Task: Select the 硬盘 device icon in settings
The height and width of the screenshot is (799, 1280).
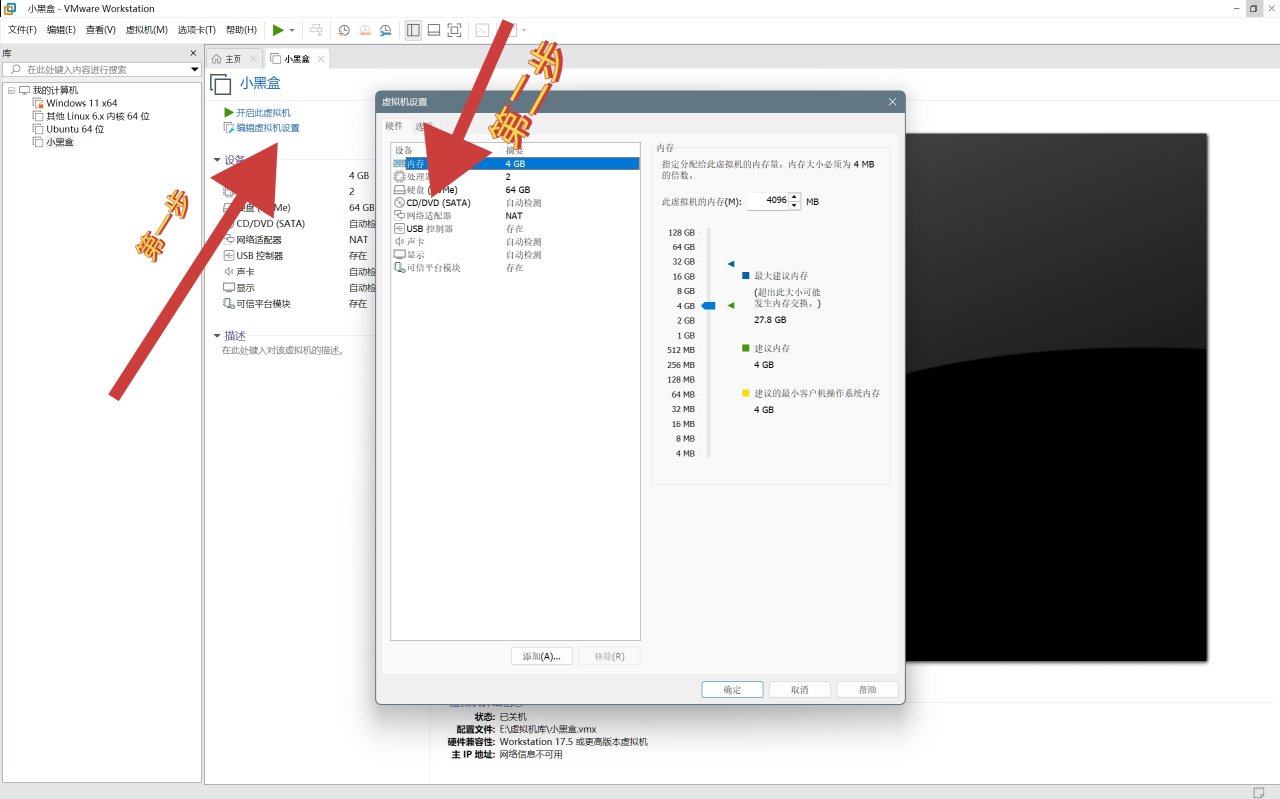Action: pyautogui.click(x=399, y=189)
